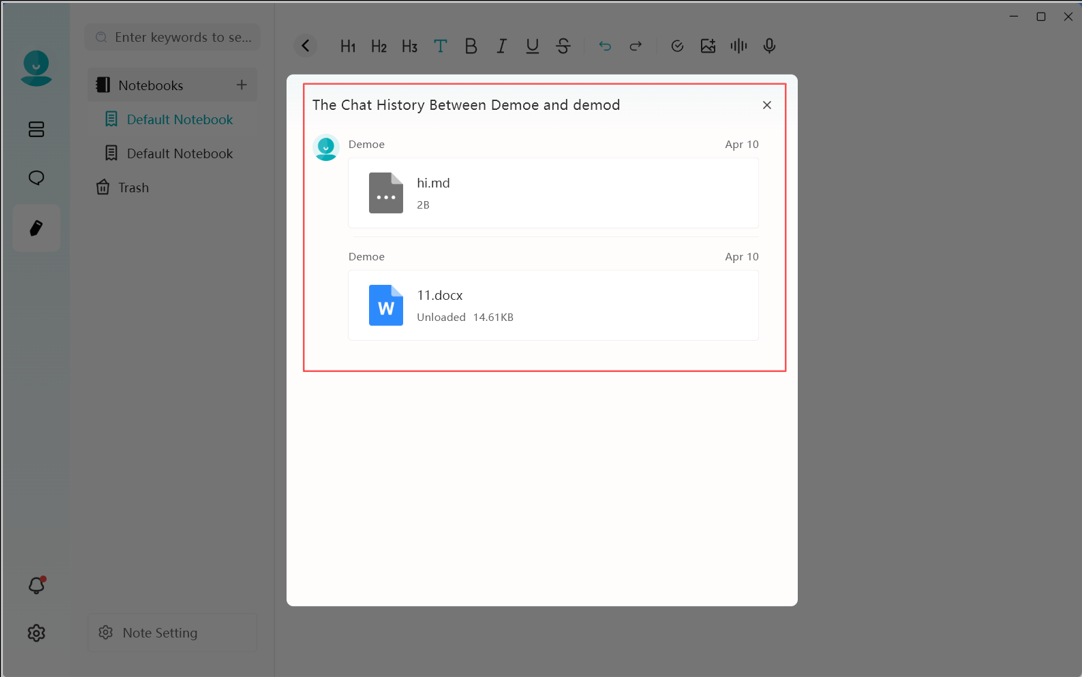Click the back arrow in the editor toolbar
Viewport: 1082px width, 677px height.
click(x=306, y=46)
